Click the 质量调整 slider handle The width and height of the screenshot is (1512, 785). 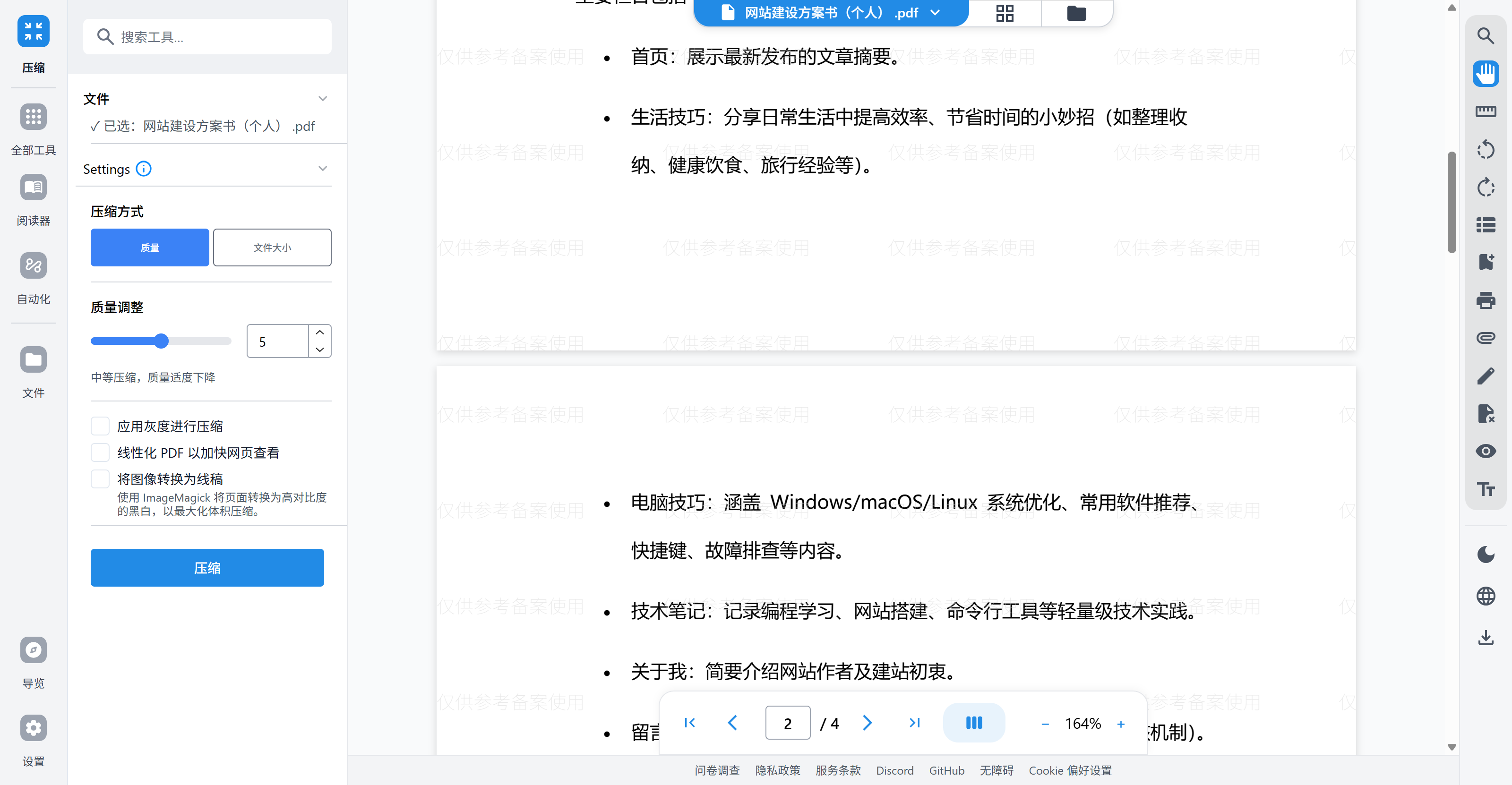(162, 341)
